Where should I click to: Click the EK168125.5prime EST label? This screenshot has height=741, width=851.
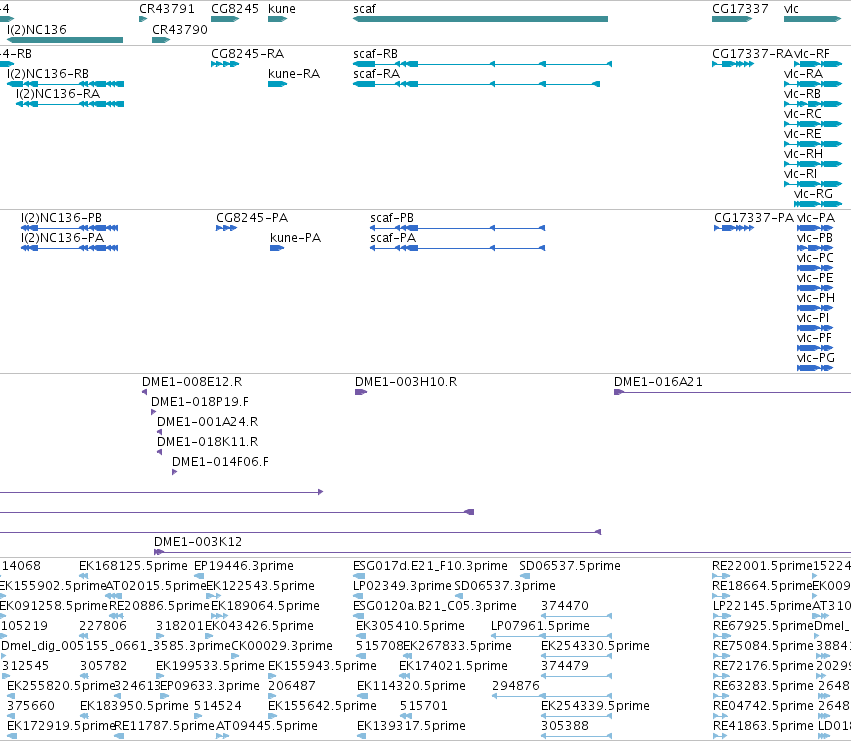point(134,566)
